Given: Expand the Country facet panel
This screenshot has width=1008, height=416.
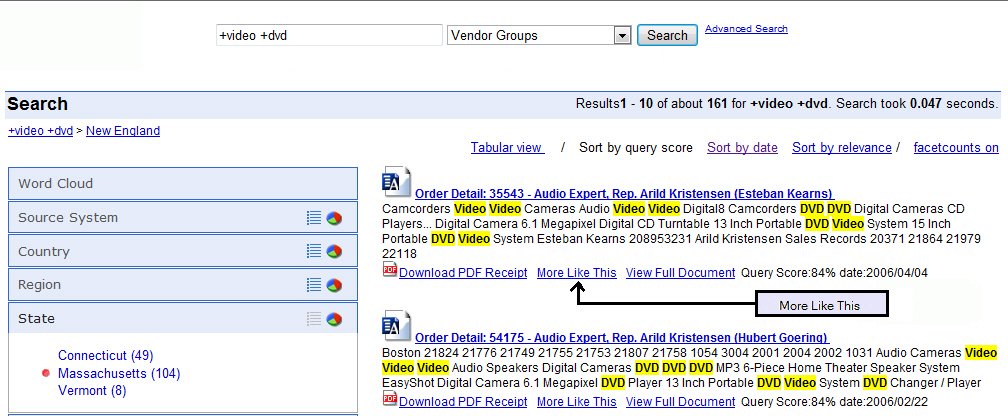Looking at the screenshot, I should pyautogui.click(x=183, y=251).
